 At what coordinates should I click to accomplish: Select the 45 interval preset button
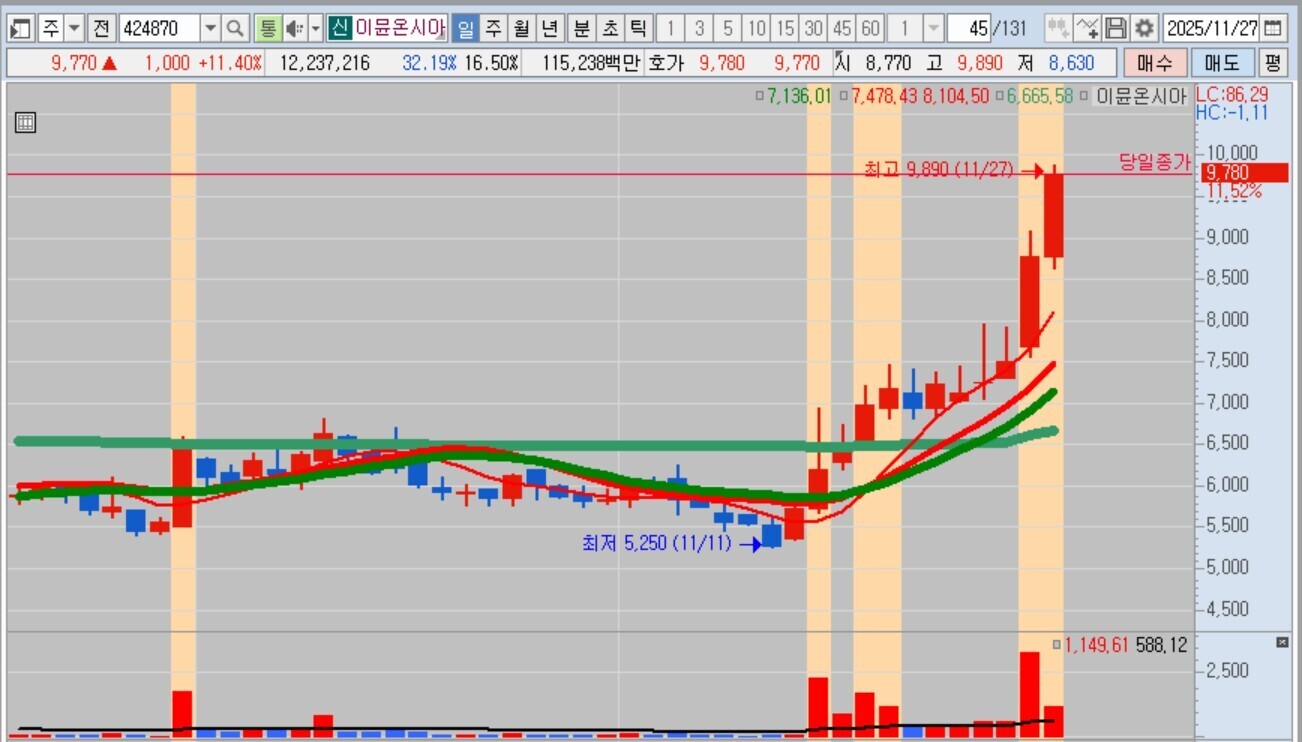[x=842, y=28]
